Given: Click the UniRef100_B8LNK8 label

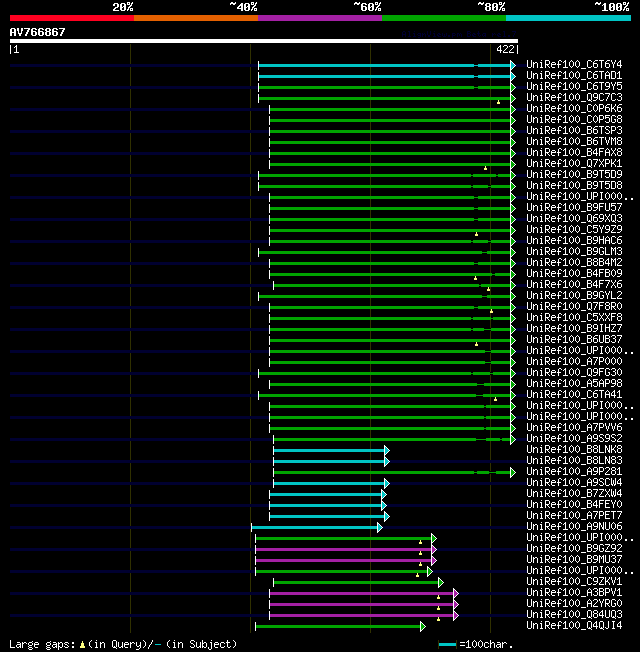Looking at the screenshot, I should [x=574, y=450].
